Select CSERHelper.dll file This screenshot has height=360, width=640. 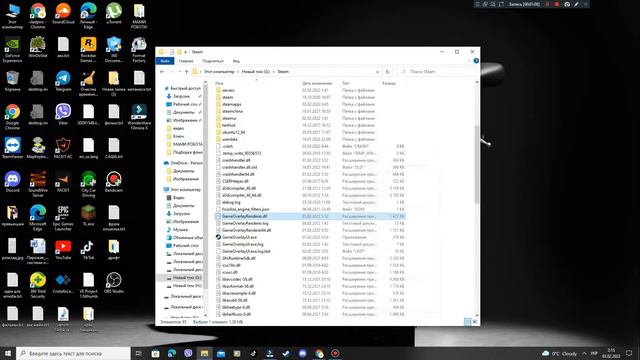tap(235, 181)
